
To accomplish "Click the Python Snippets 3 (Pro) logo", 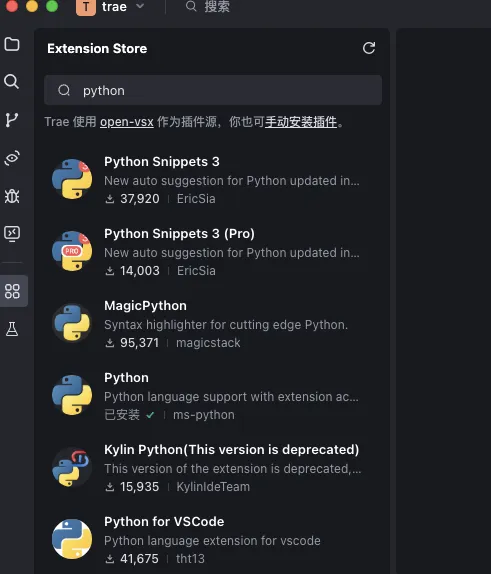I will [72, 251].
